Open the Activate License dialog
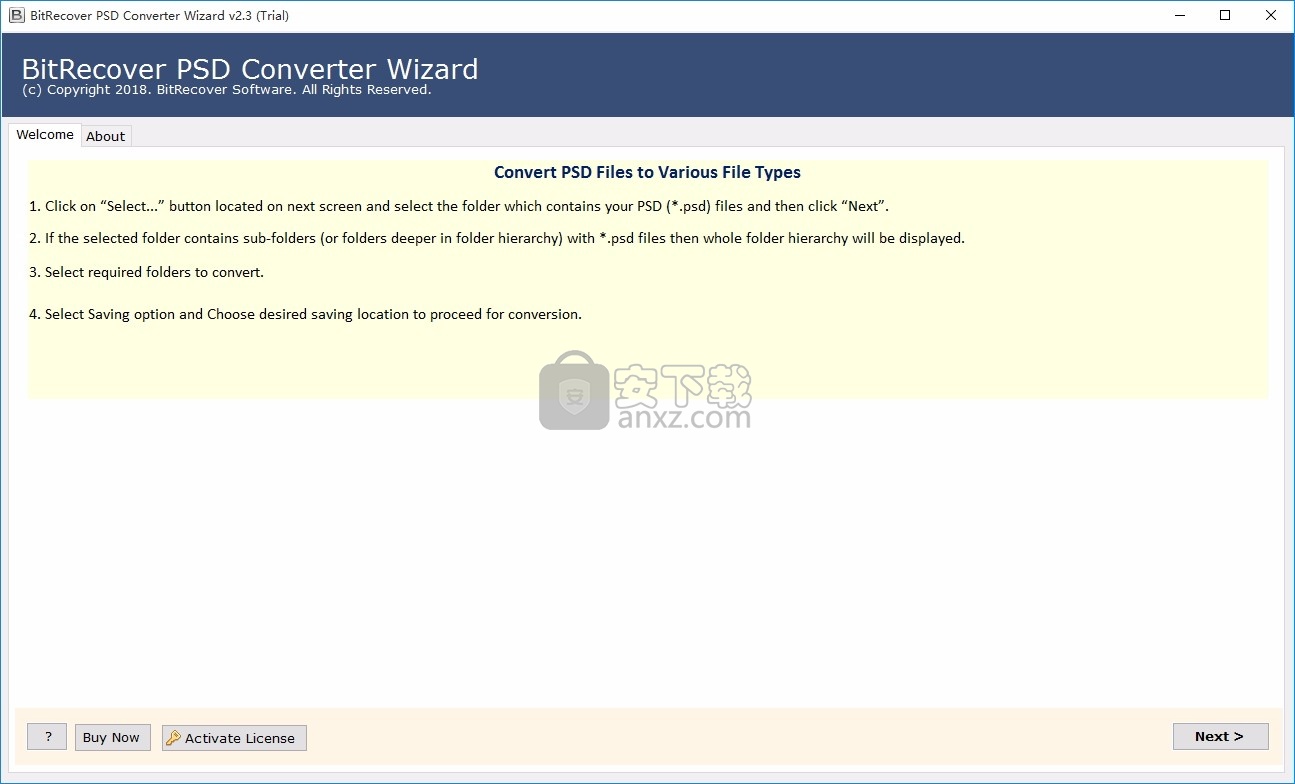 [x=234, y=738]
